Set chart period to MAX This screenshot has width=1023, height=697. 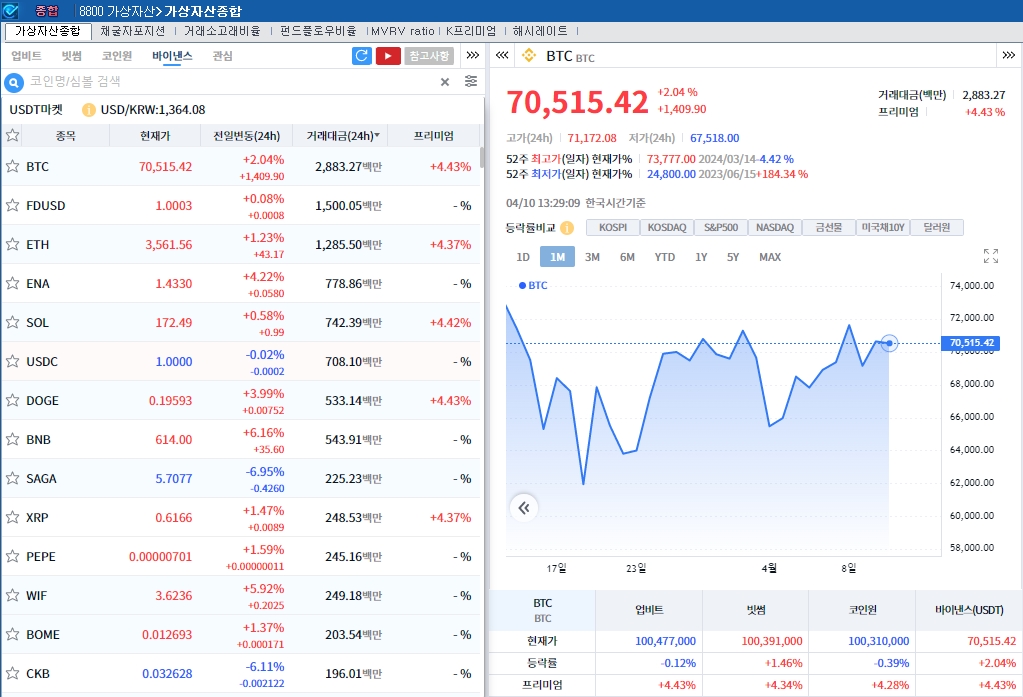click(x=770, y=257)
